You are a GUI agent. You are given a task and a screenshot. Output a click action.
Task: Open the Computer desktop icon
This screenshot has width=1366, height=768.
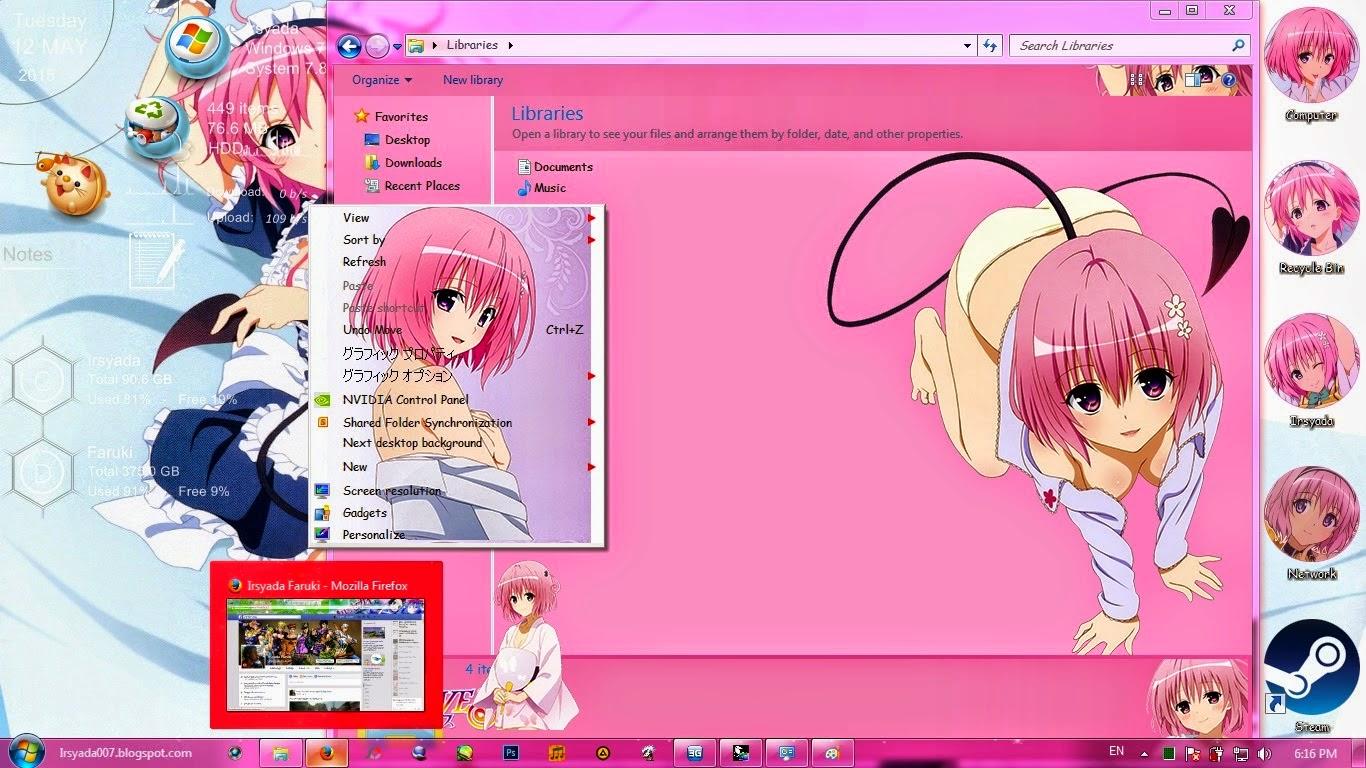click(x=1311, y=62)
